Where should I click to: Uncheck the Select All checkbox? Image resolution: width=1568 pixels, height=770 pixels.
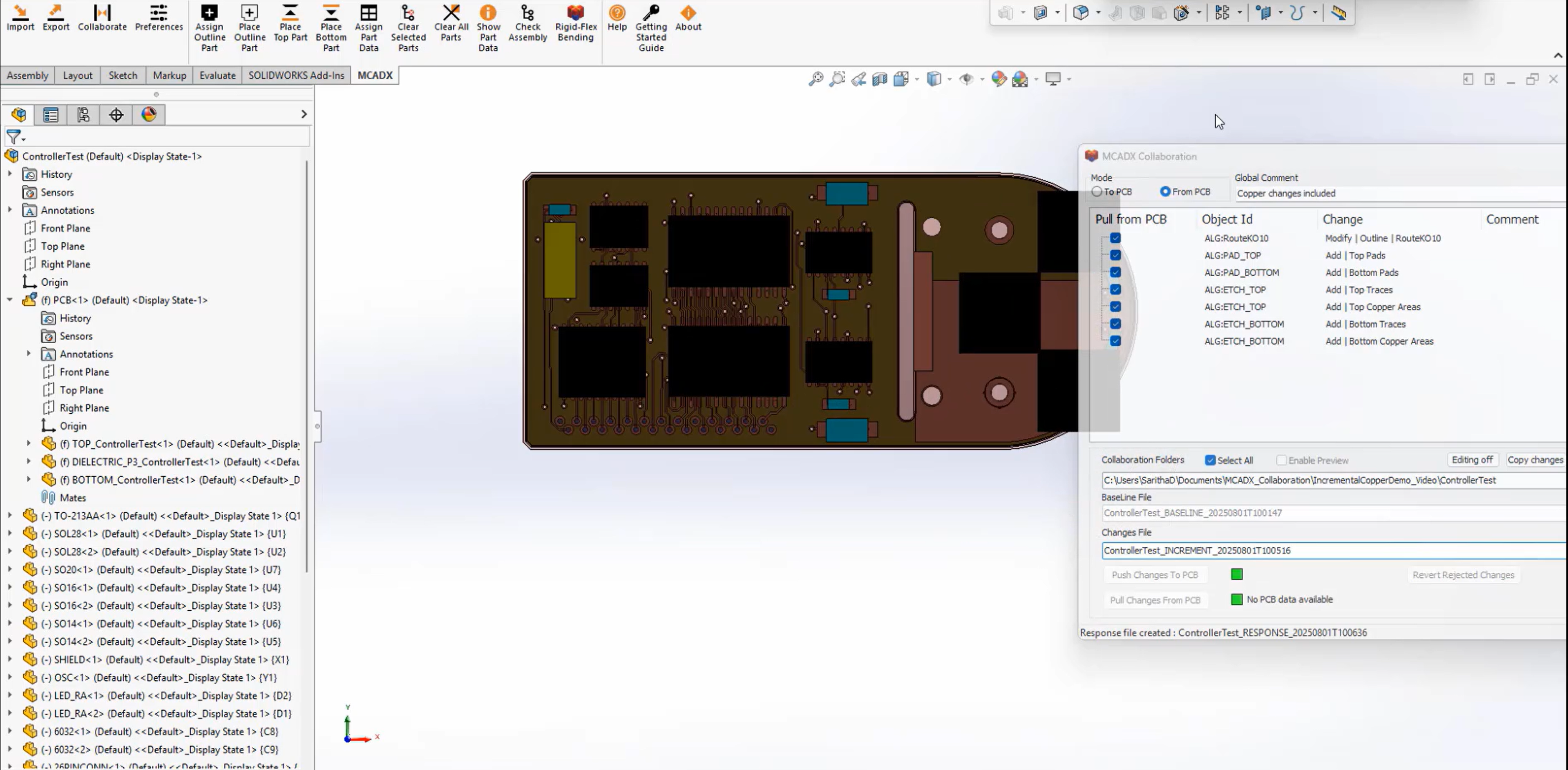pos(1210,460)
